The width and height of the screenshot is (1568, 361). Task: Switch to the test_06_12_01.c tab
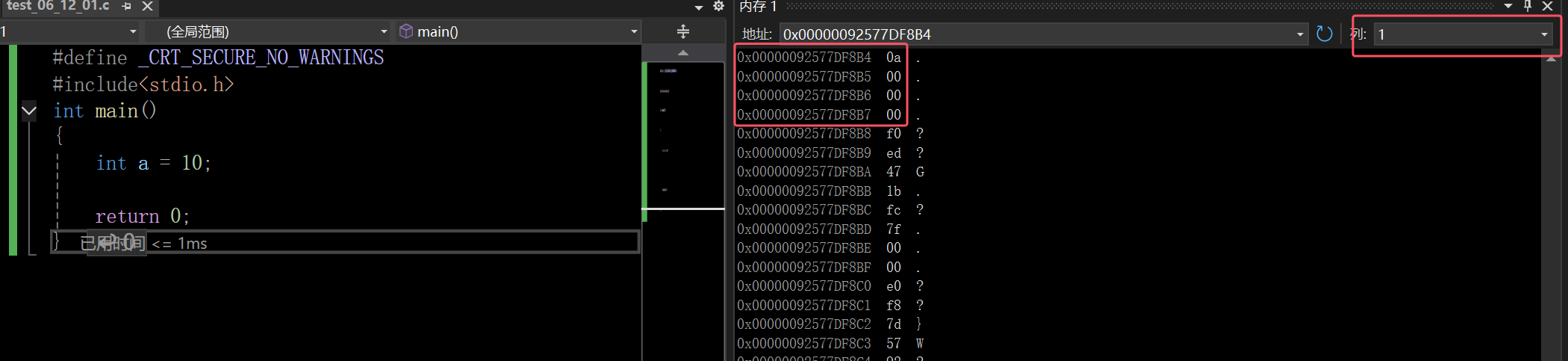[57, 6]
